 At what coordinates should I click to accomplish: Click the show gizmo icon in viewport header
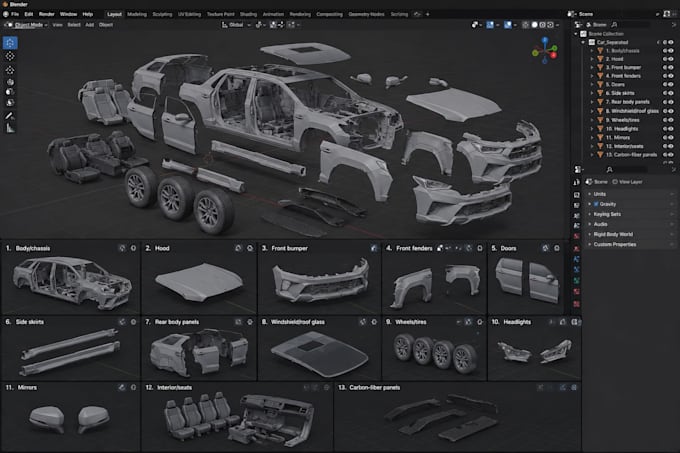[490, 25]
